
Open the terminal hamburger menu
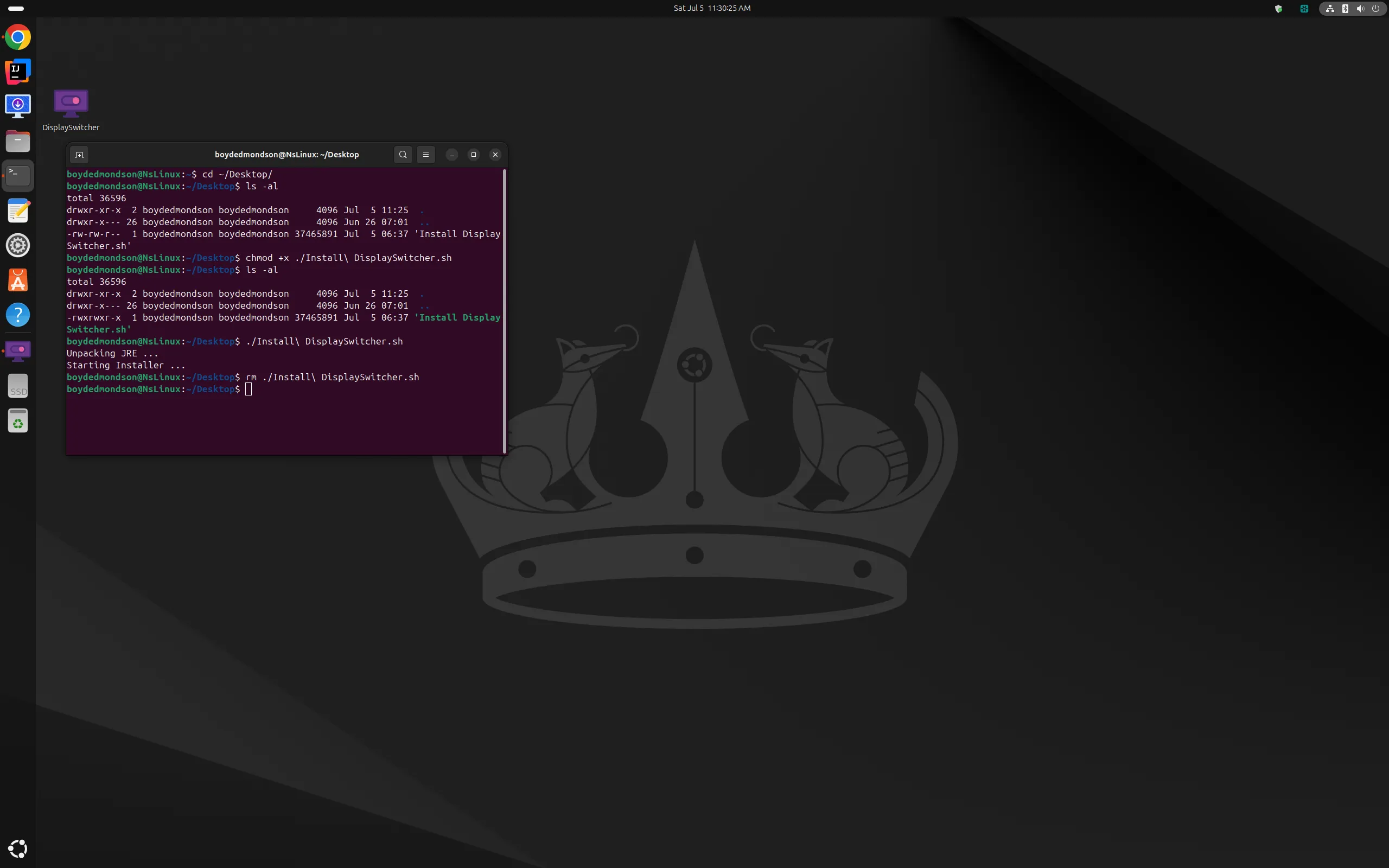coord(426,155)
